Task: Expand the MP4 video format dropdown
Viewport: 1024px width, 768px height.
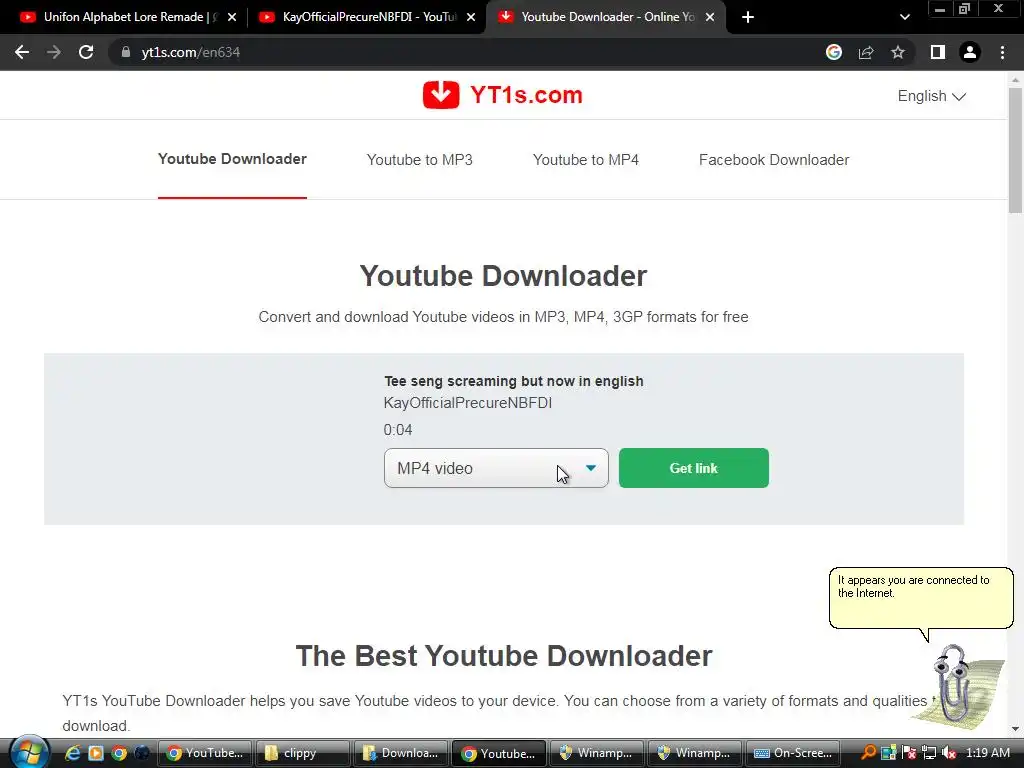Action: click(496, 468)
